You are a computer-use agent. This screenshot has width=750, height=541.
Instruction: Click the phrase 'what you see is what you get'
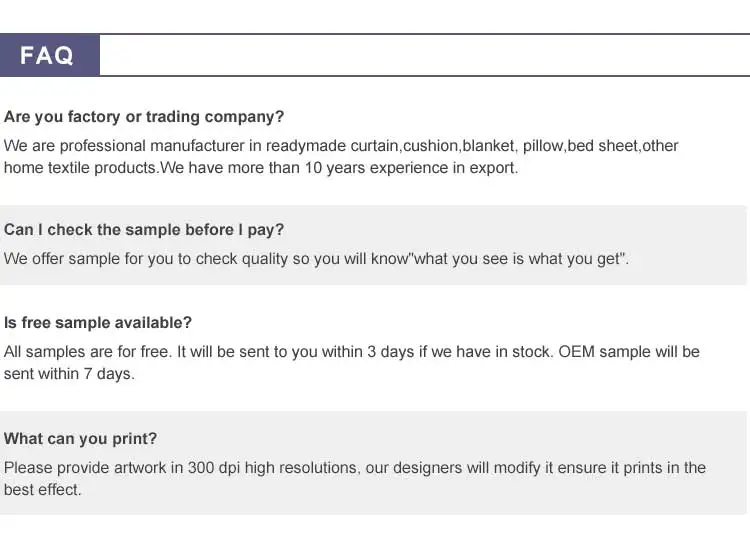(517, 259)
